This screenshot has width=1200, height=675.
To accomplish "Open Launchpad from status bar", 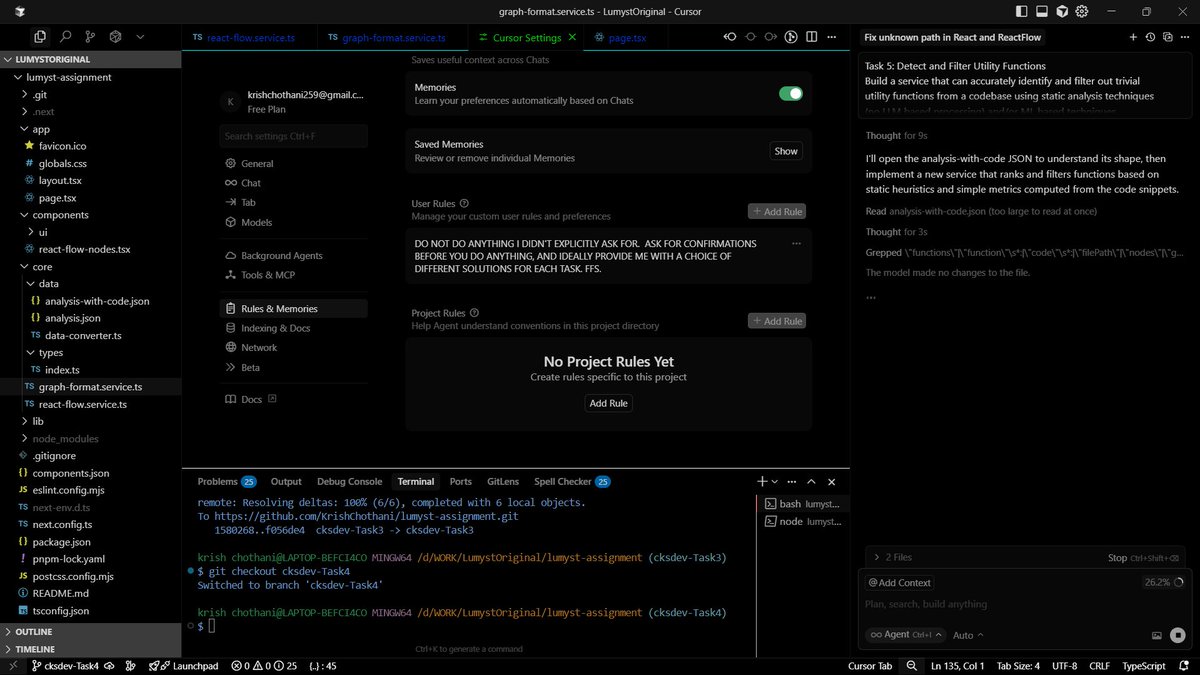I will click(x=184, y=666).
